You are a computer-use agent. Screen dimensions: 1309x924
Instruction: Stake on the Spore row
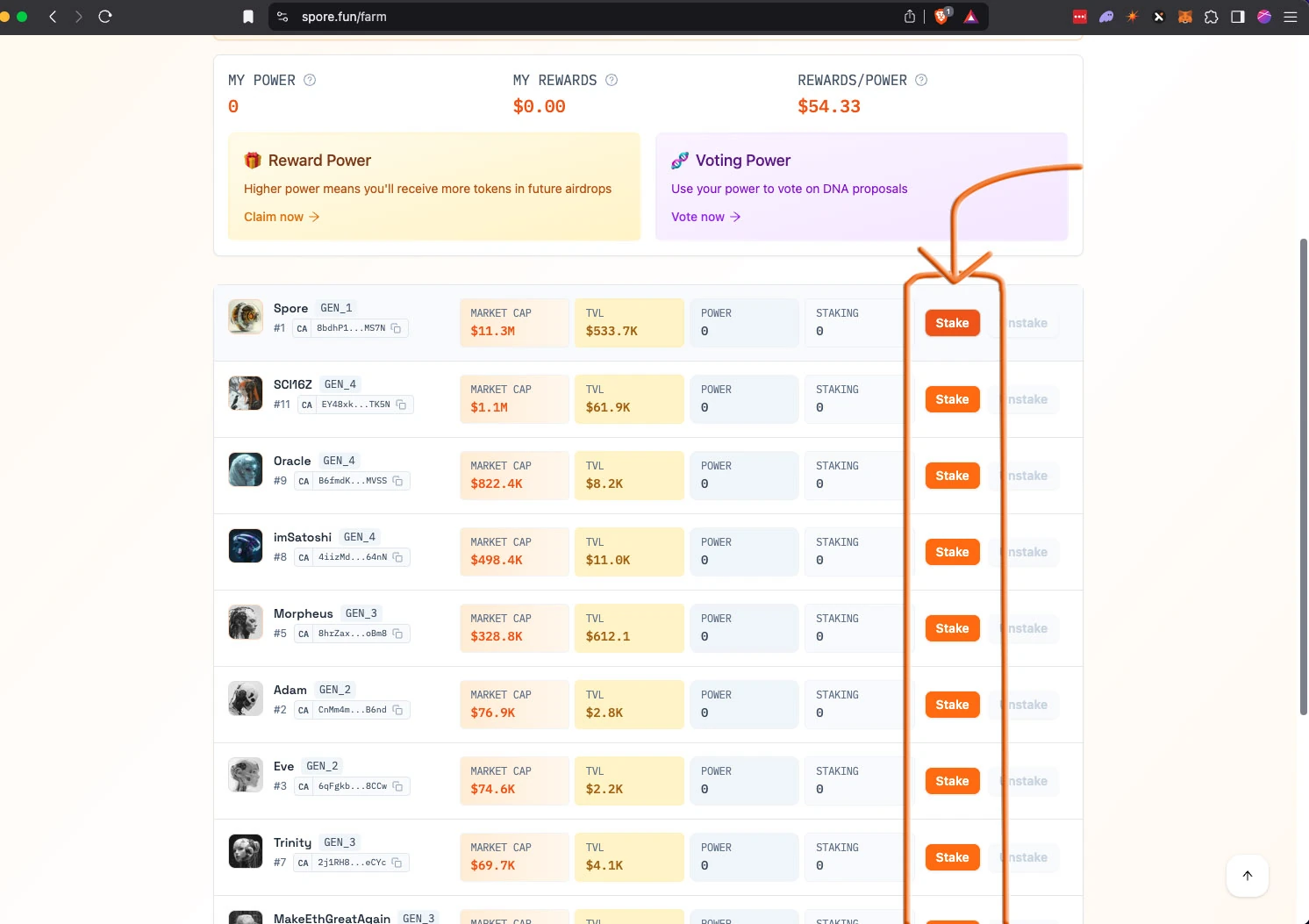[x=952, y=323]
